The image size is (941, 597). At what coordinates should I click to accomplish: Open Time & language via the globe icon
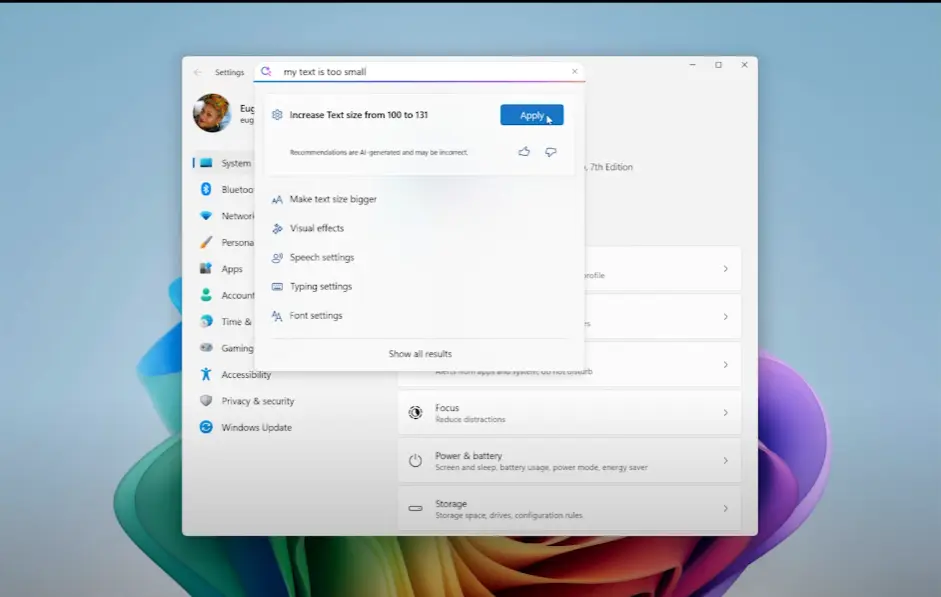coord(206,321)
